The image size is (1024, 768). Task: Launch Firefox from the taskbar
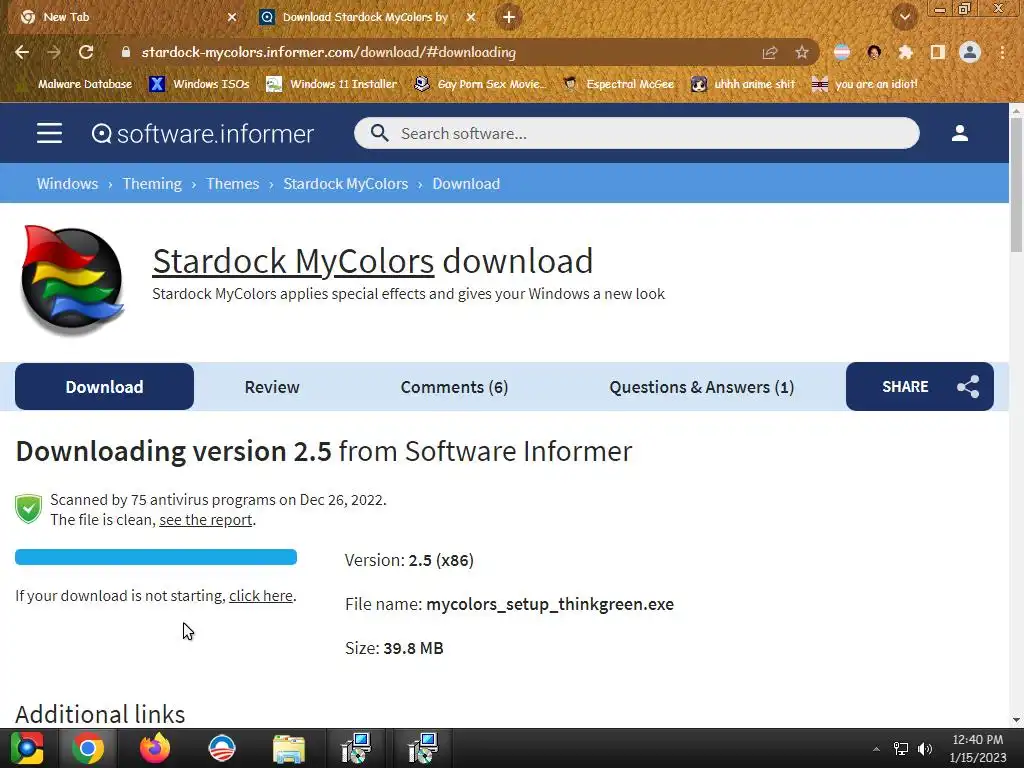point(155,748)
